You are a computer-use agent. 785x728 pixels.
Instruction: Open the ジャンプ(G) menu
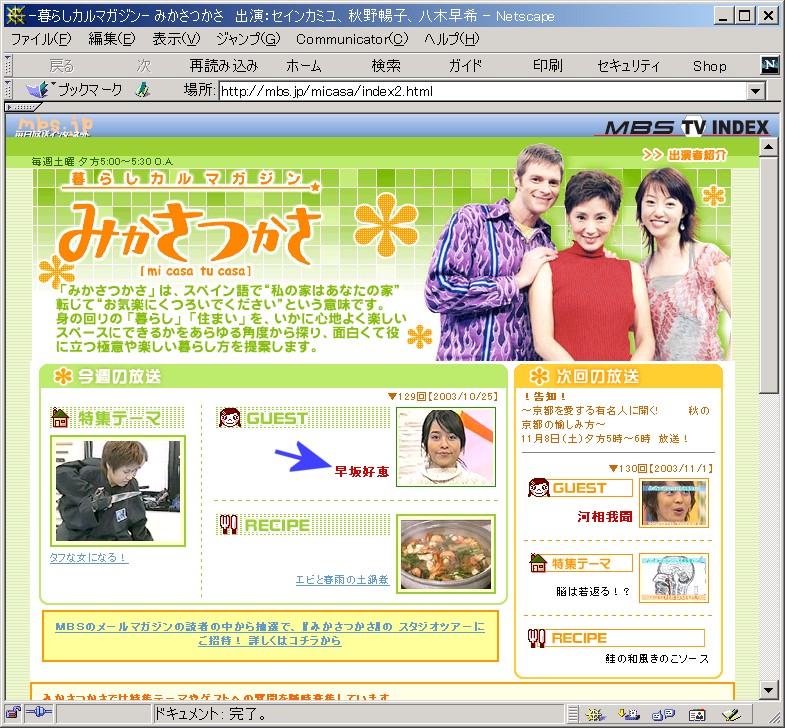coord(248,39)
